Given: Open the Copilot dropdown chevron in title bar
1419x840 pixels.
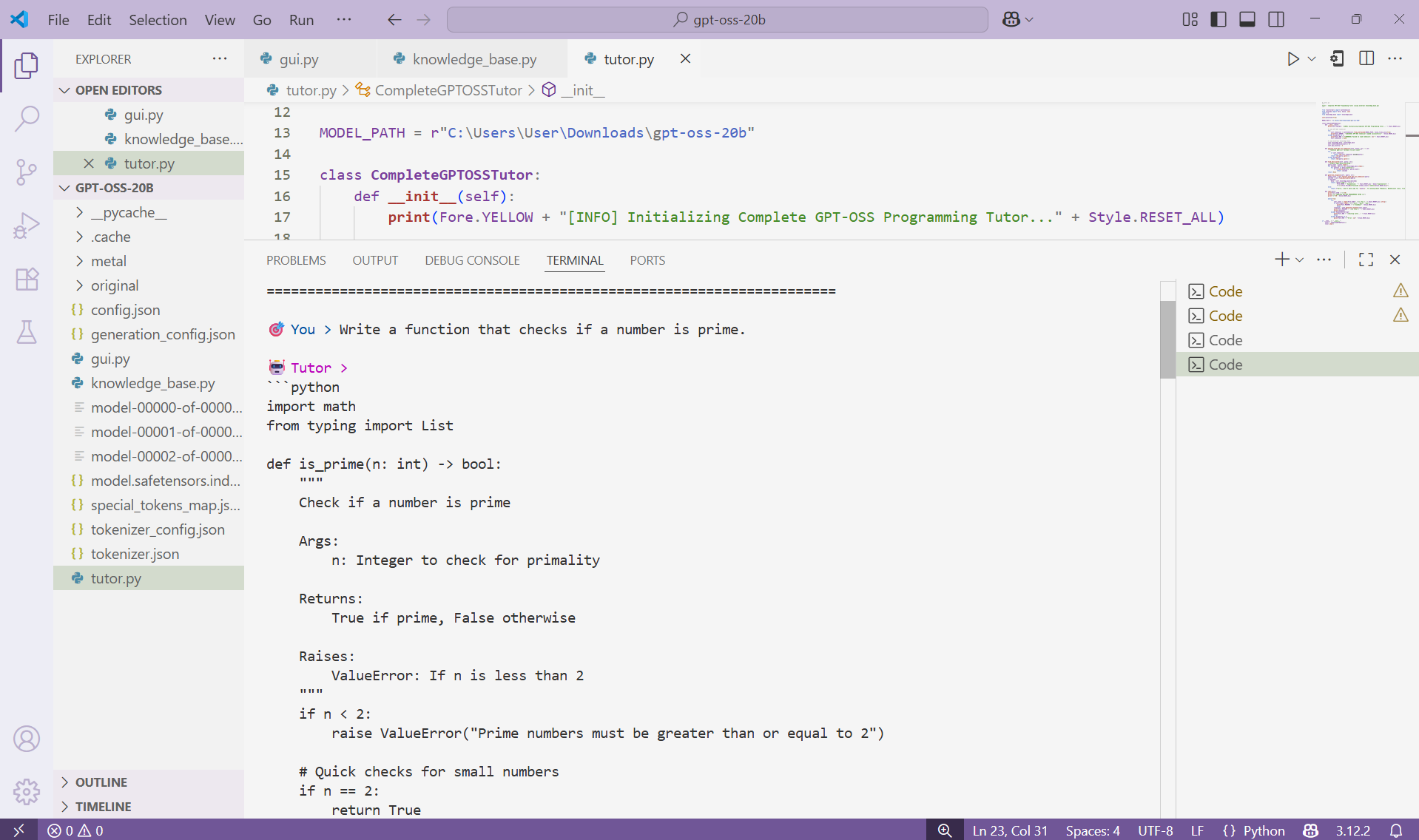Looking at the screenshot, I should [1029, 20].
